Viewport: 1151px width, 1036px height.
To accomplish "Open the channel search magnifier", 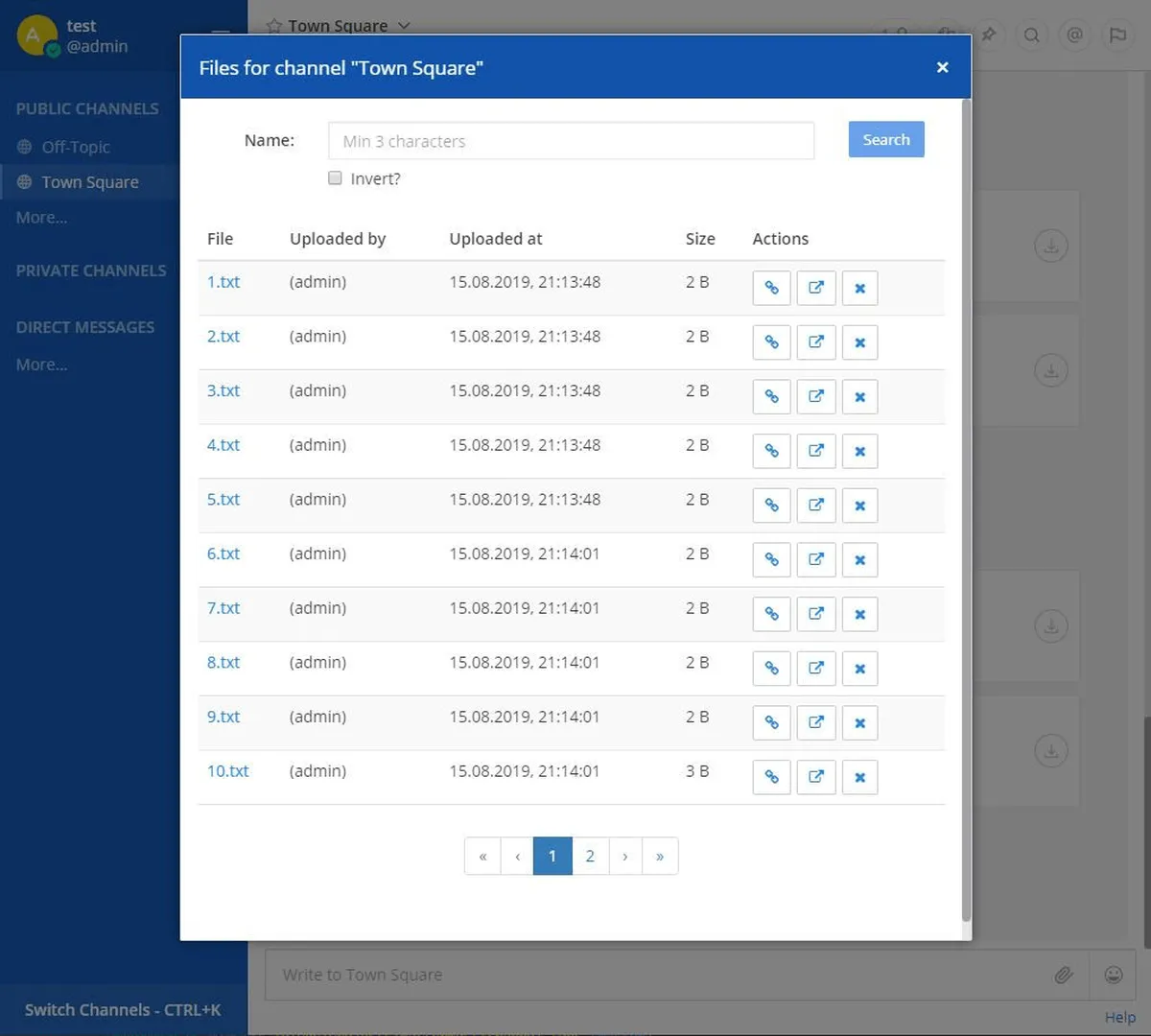I will (x=1031, y=35).
